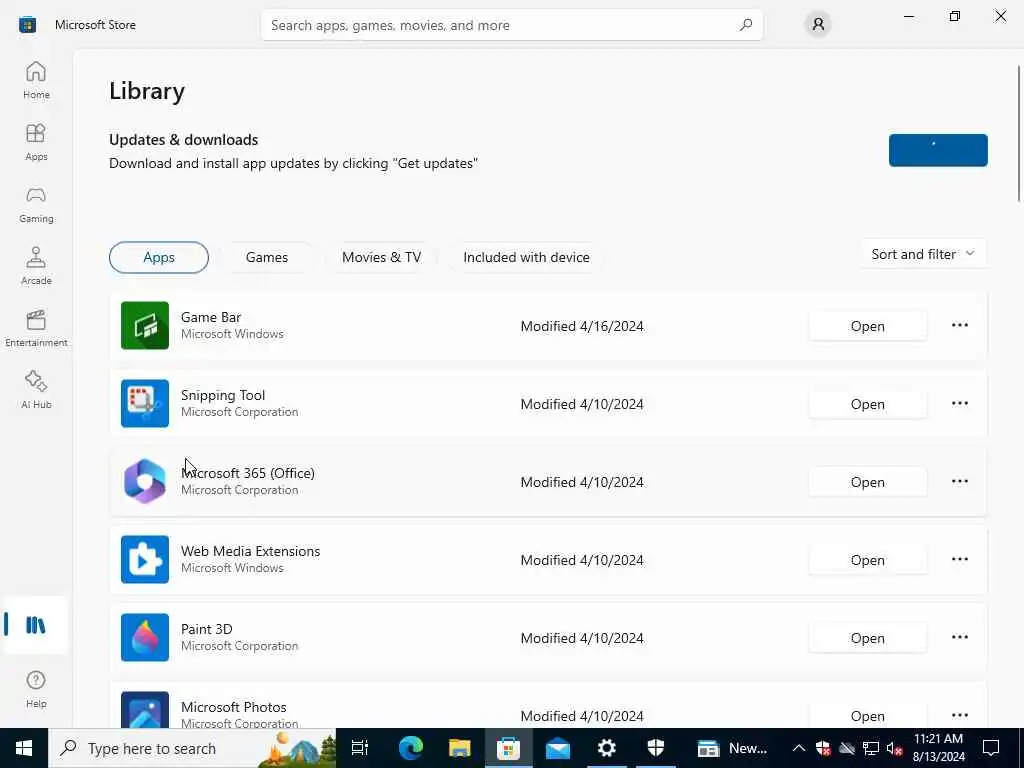Click the Game Bar title text

[x=211, y=317]
